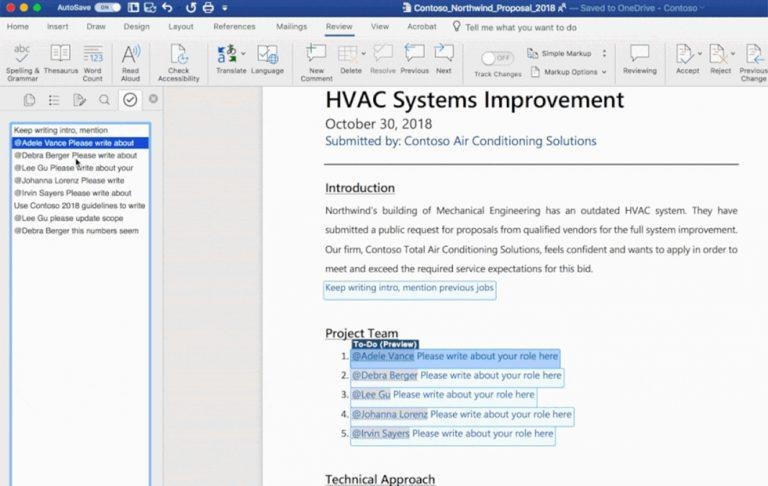Show thumbnails pane in sidebar
Image resolution: width=768 pixels, height=486 pixels.
(29, 100)
